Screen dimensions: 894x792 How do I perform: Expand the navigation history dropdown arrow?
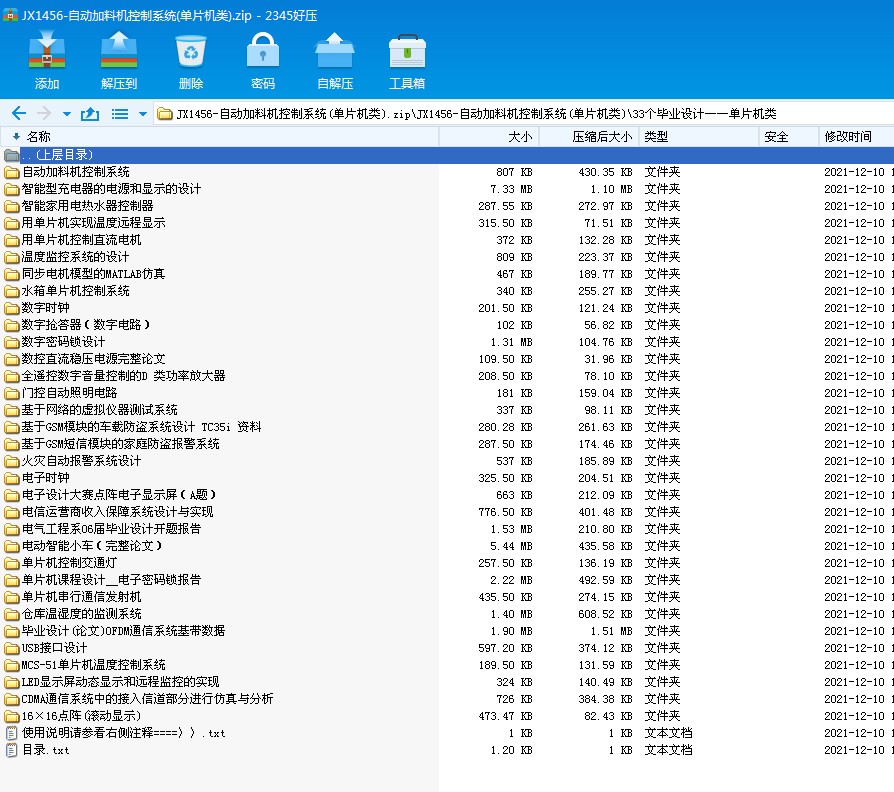(67, 114)
